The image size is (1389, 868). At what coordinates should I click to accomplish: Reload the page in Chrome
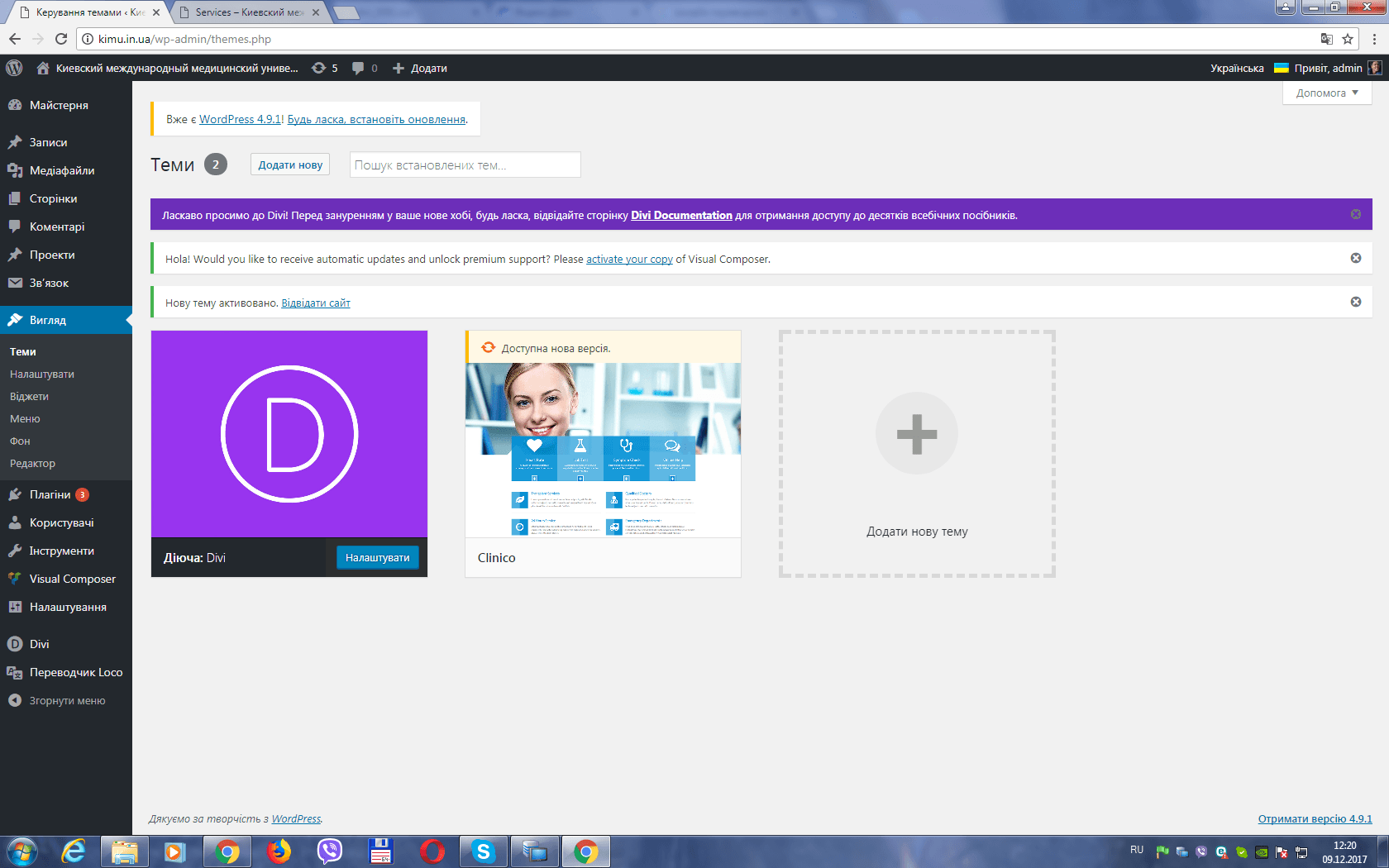[61, 39]
